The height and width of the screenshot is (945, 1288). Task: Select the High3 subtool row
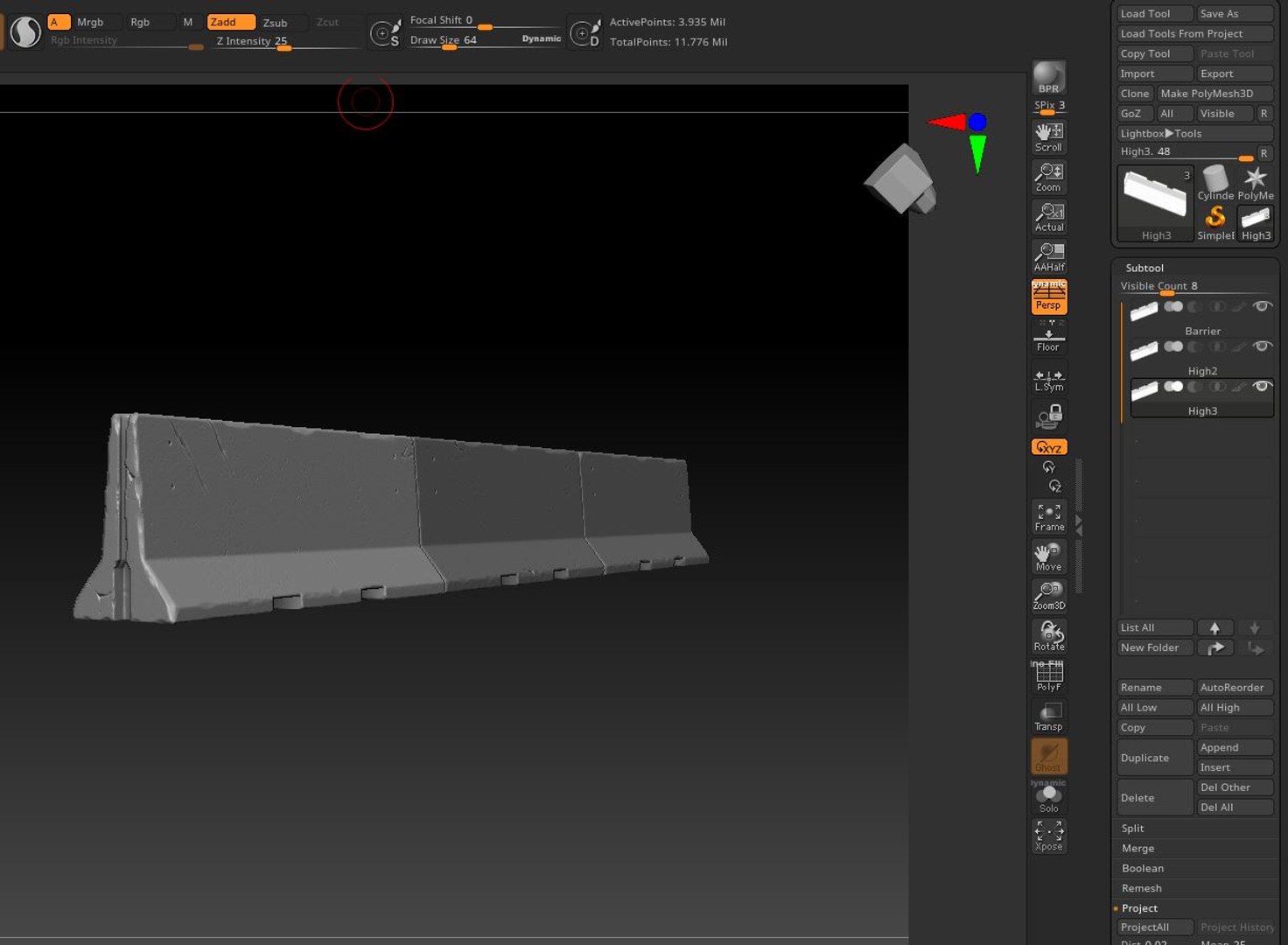[1201, 397]
